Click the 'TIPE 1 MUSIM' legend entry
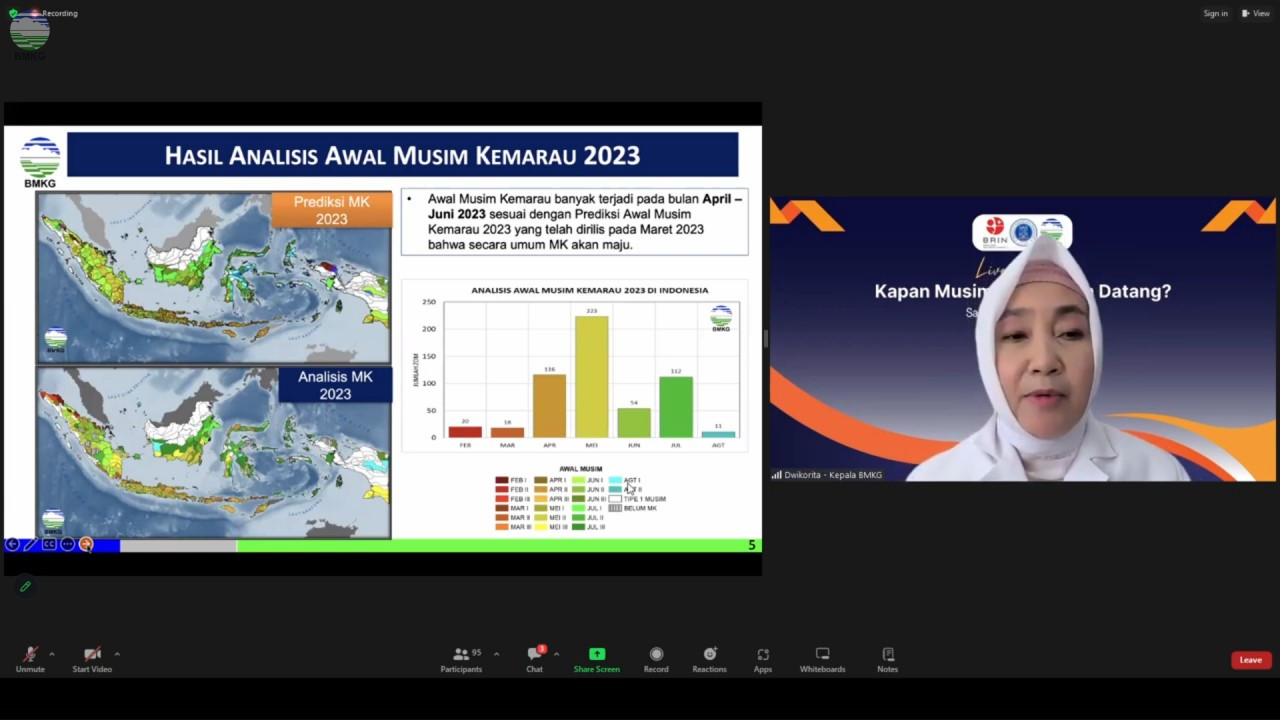This screenshot has width=1280, height=720. tap(637, 499)
